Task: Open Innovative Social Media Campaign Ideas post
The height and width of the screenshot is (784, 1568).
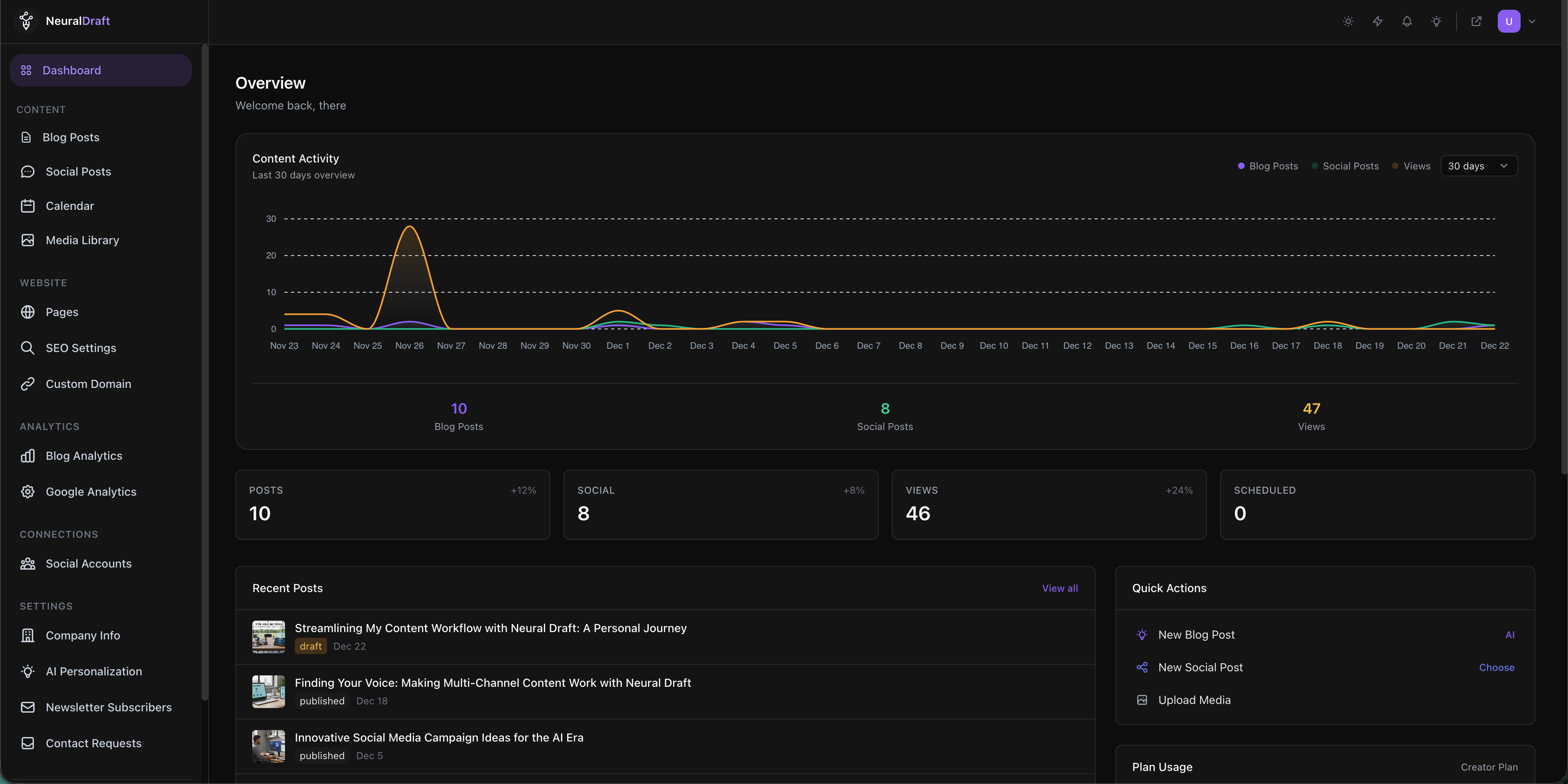Action: (665, 746)
